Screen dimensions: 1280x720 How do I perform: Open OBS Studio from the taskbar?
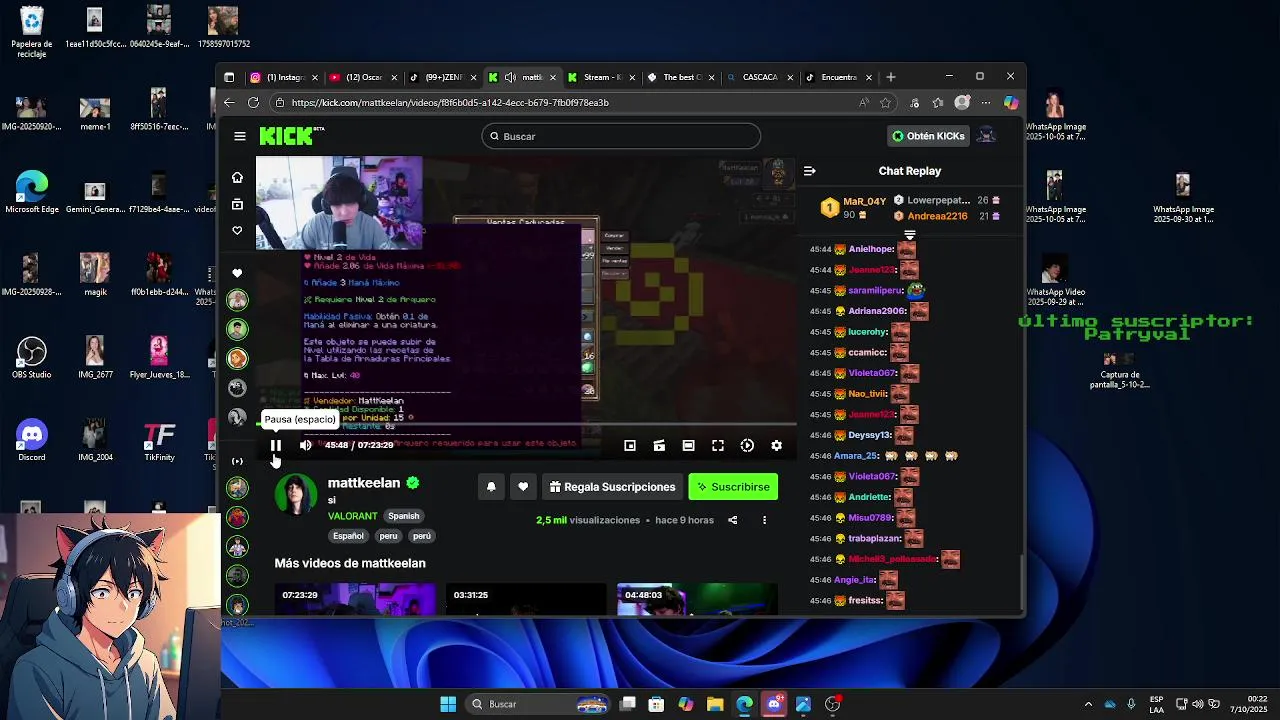[832, 704]
